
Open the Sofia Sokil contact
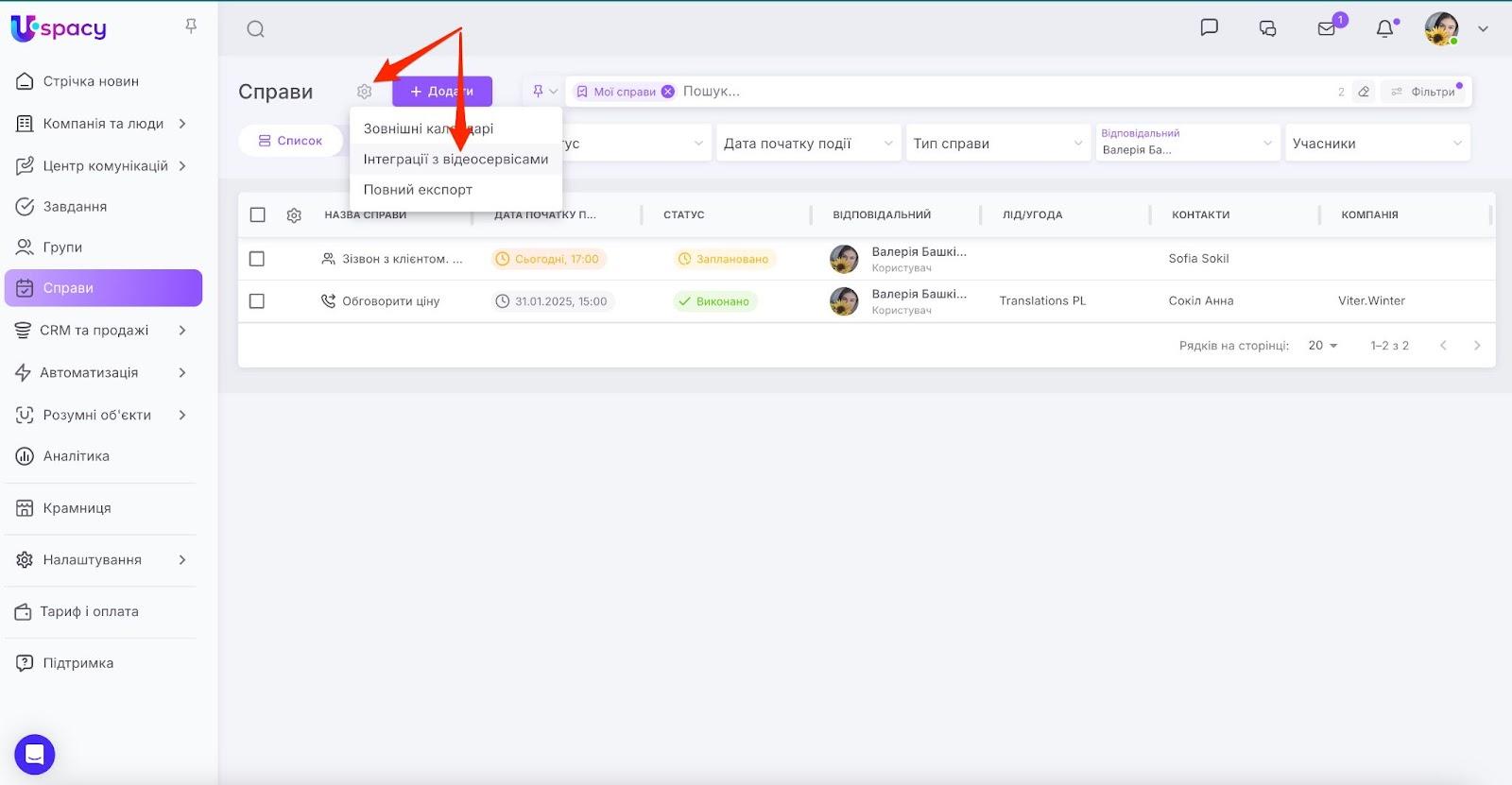[x=1198, y=259]
